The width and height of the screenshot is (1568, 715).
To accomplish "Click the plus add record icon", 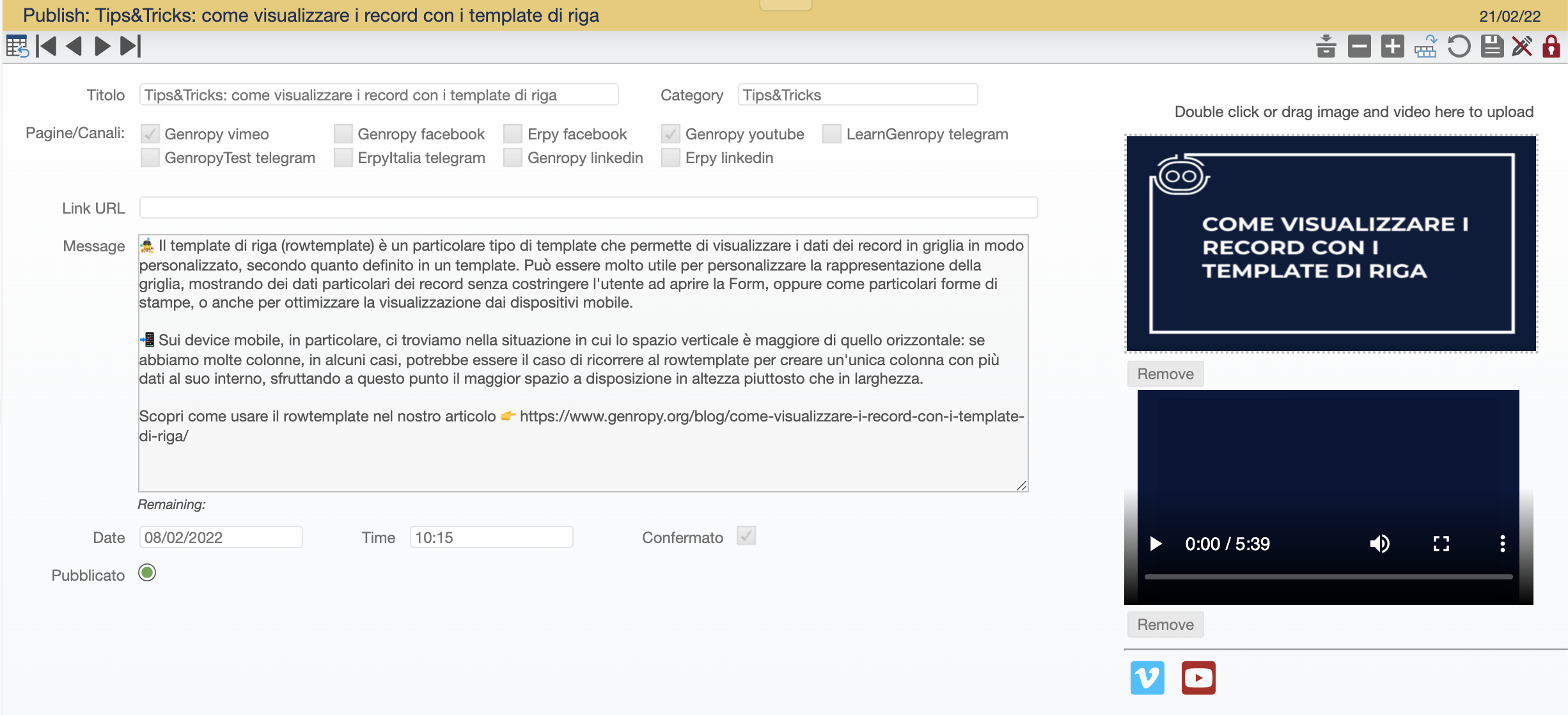I will tap(1392, 46).
